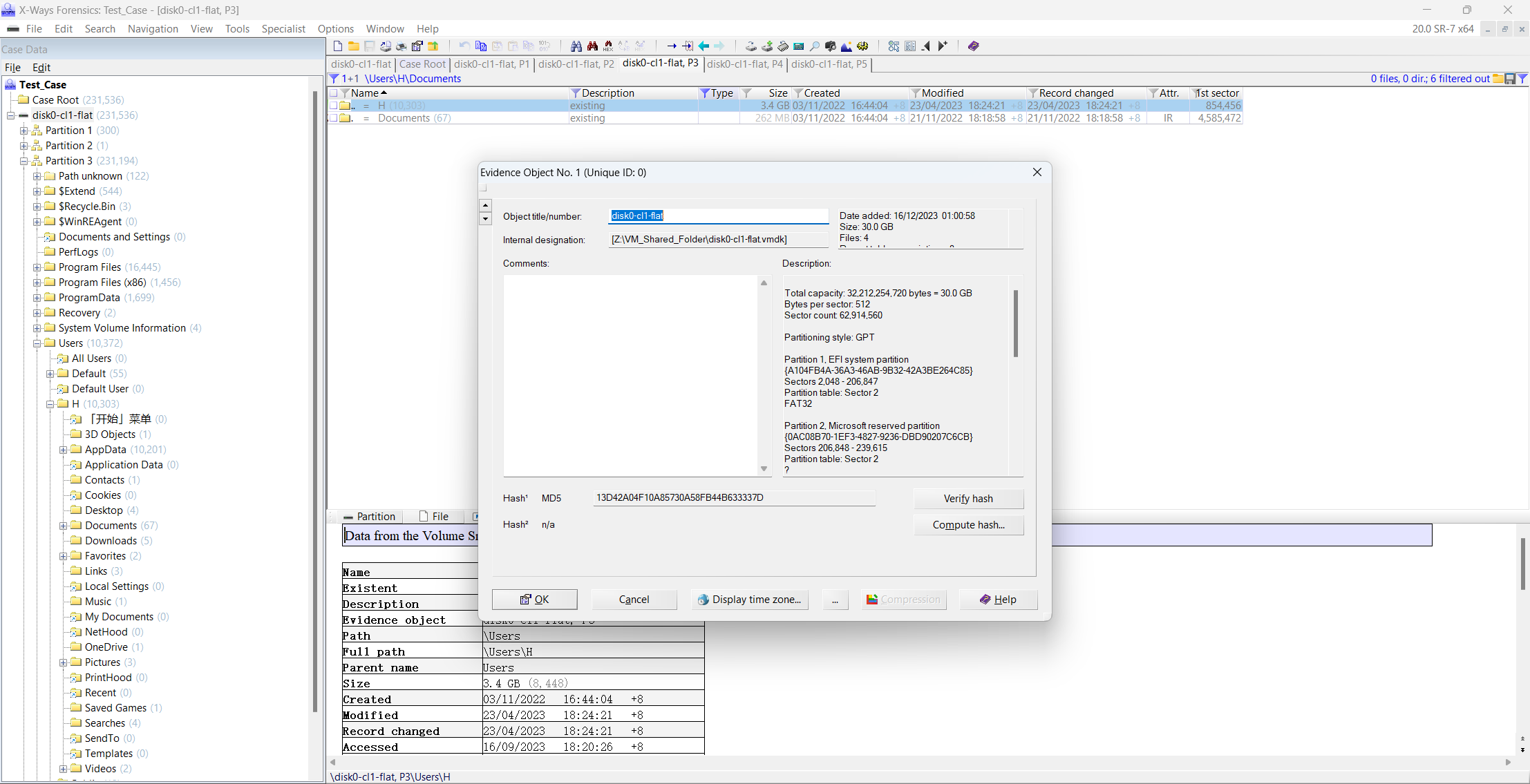Click the Go To Offset arrow icon

[x=672, y=46]
